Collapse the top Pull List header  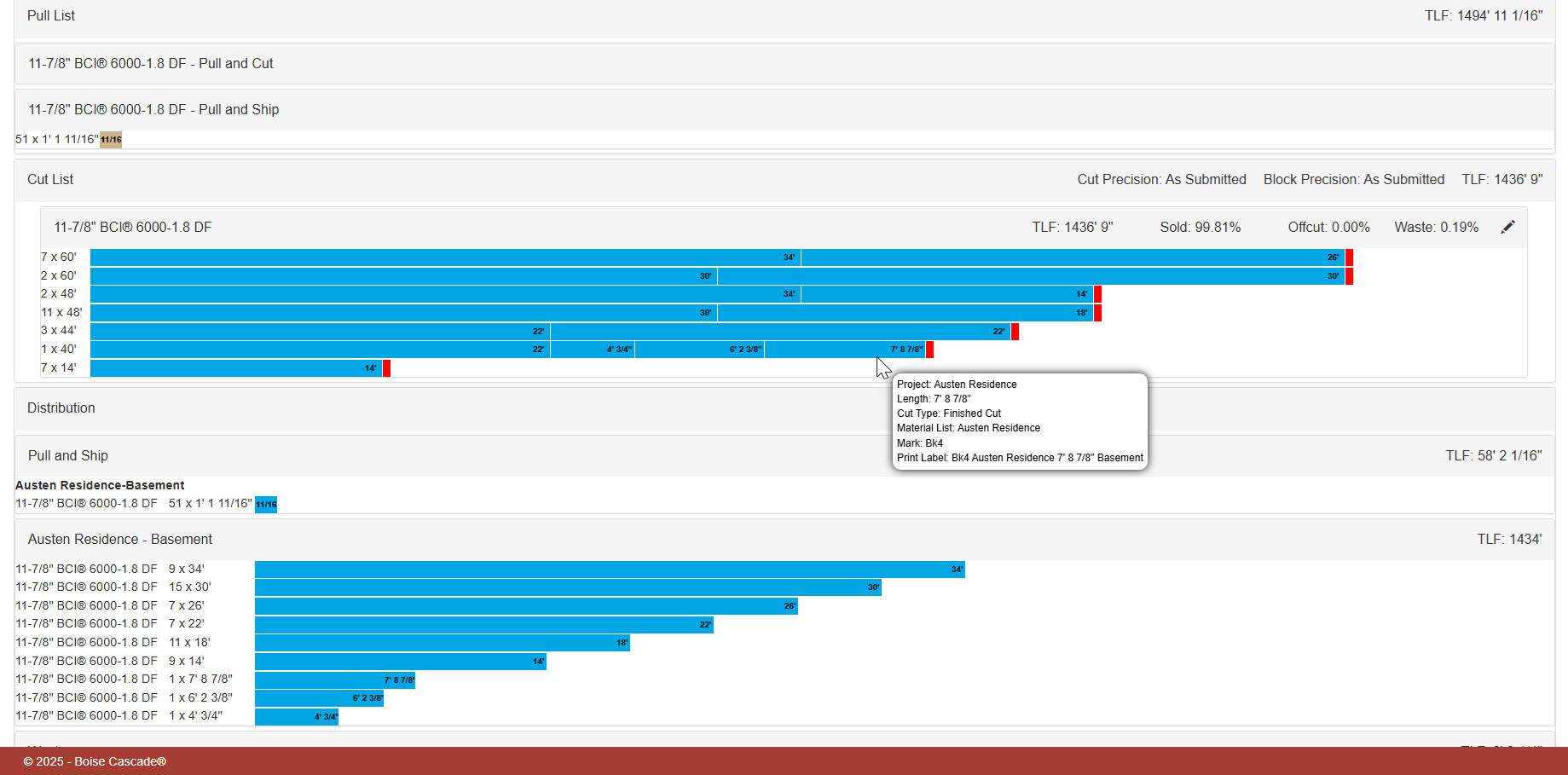(x=784, y=16)
